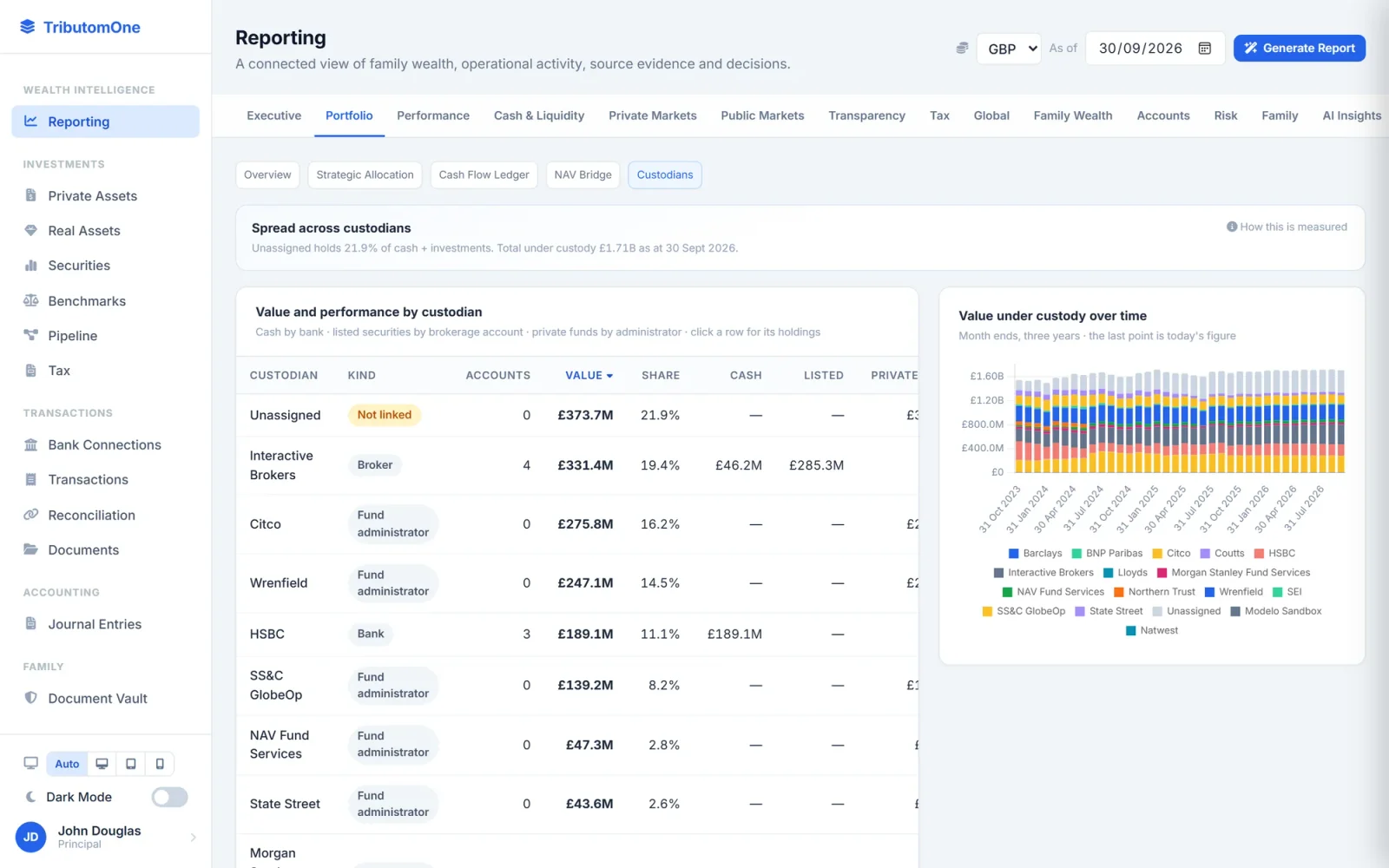Viewport: 1389px width, 868px height.
Task: Select the Auto layout mode option
Action: pyautogui.click(x=67, y=764)
